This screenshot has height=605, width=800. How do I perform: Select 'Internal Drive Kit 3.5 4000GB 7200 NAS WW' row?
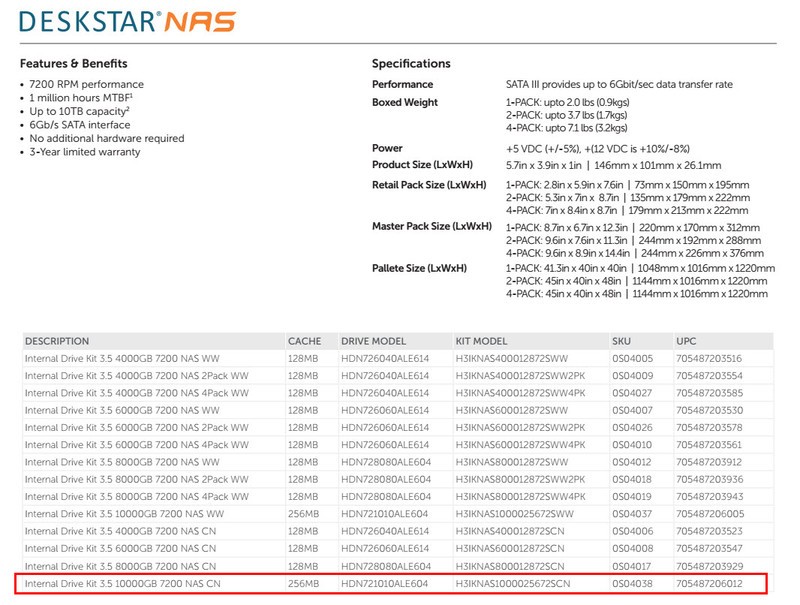click(x=398, y=359)
